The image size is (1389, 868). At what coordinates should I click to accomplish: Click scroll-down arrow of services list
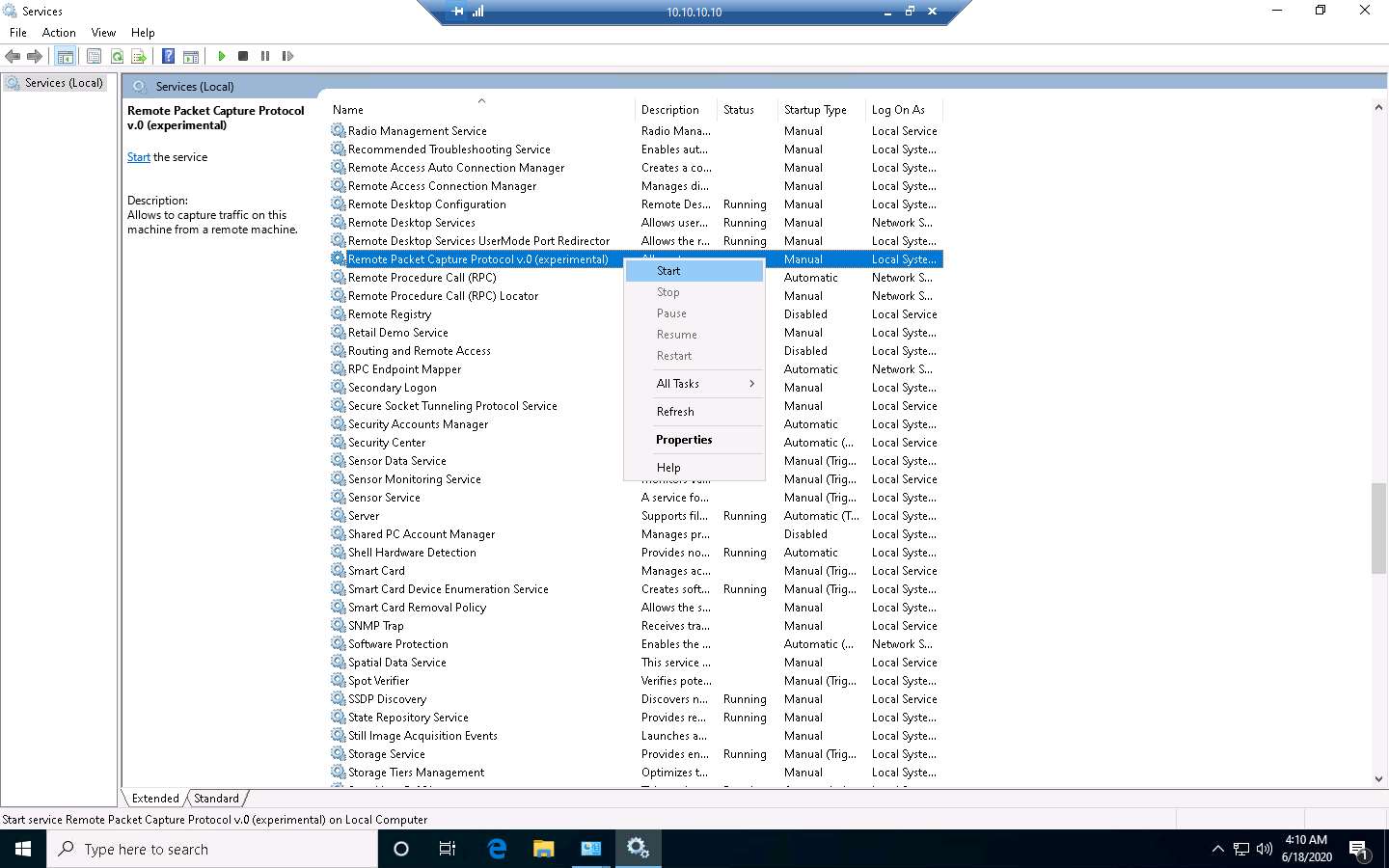pos(1378,779)
